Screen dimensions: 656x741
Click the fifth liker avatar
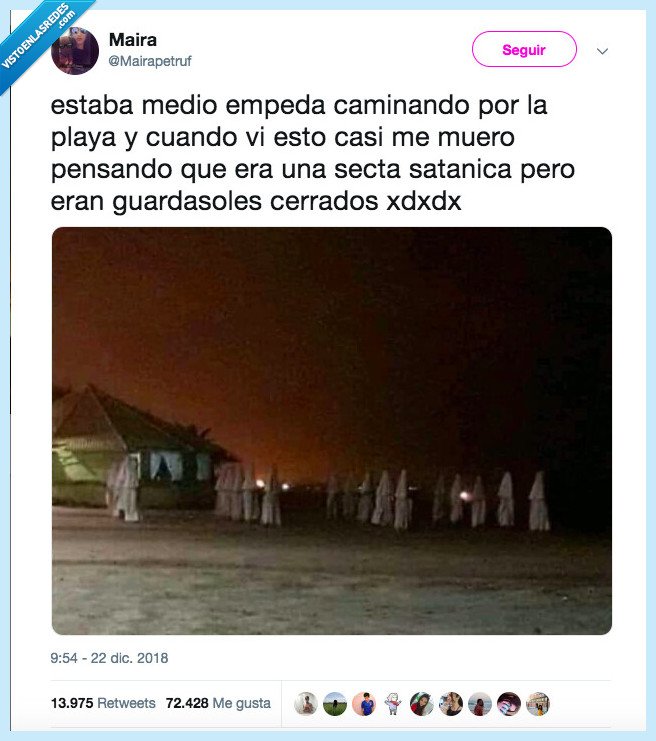422,704
